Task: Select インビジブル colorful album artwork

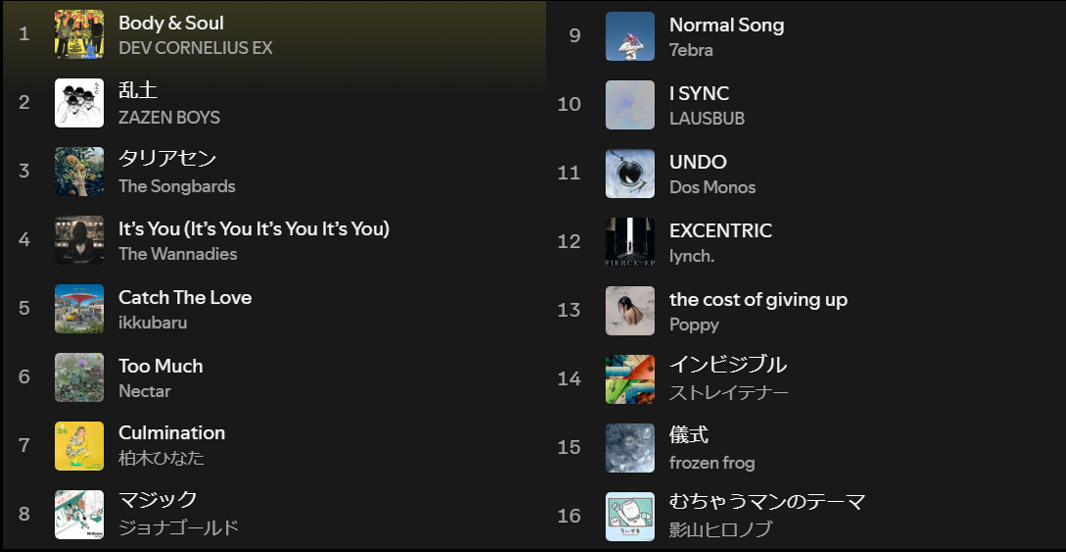Action: click(x=630, y=379)
